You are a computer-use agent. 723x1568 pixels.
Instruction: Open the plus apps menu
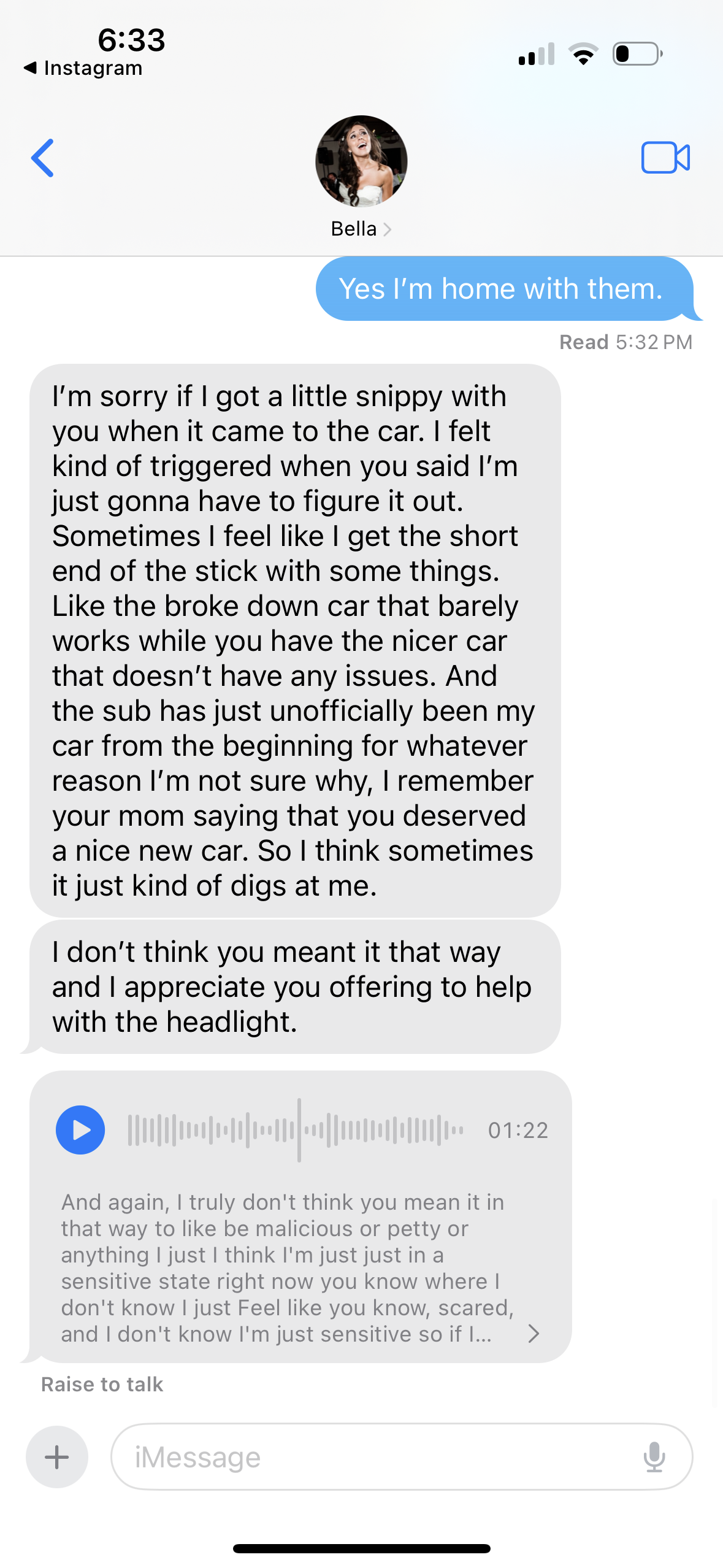57,1457
